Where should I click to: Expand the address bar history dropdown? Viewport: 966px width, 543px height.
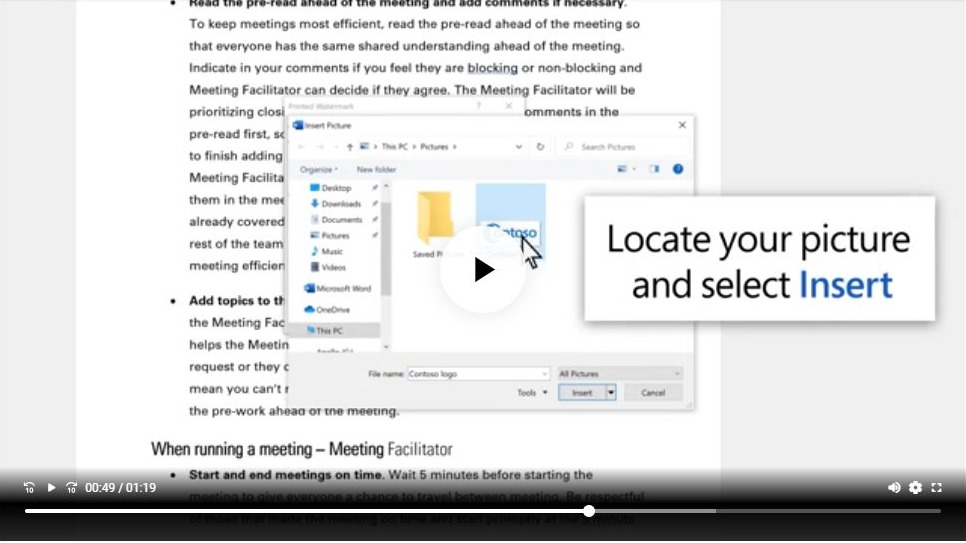(x=519, y=147)
